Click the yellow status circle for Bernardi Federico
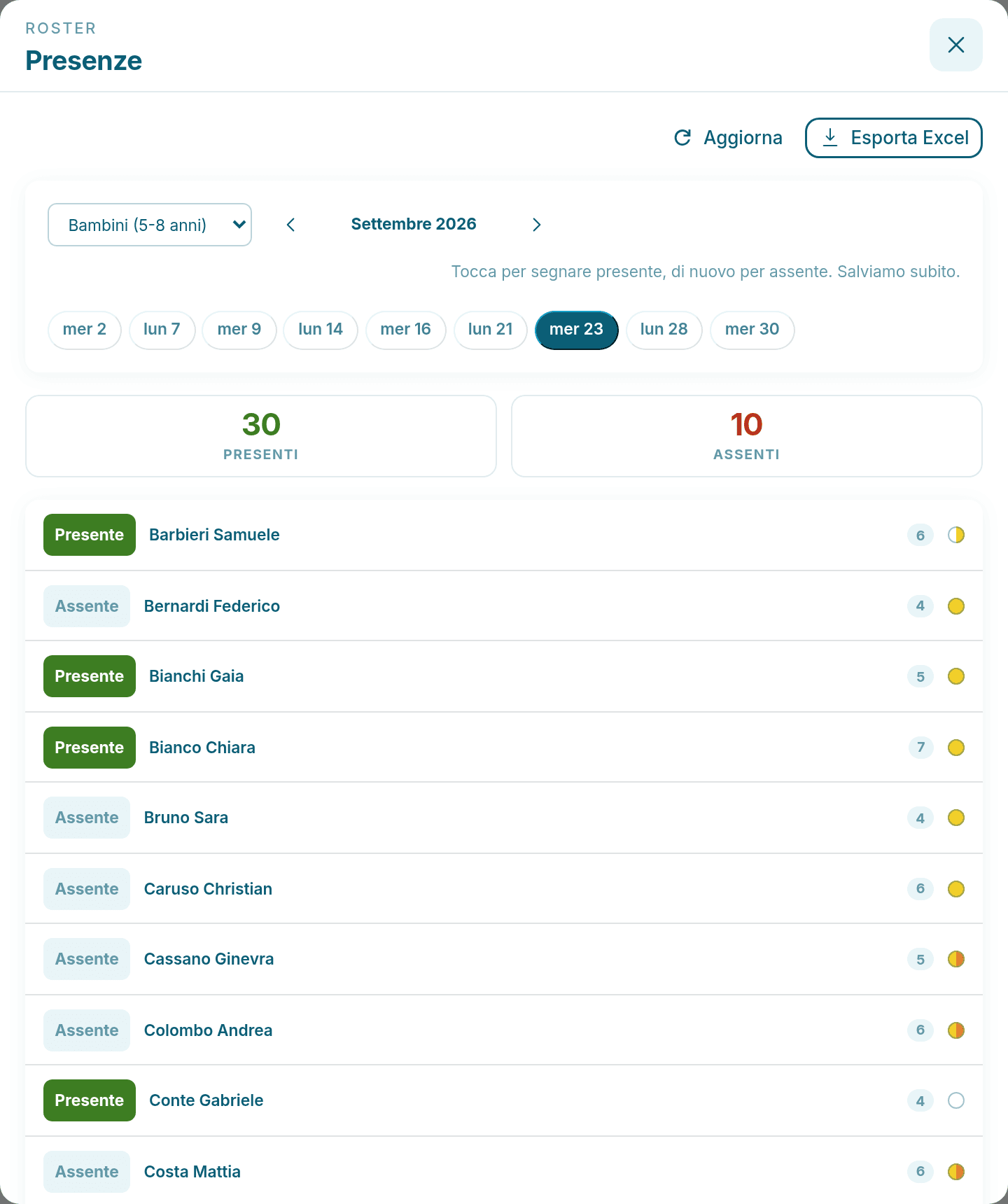1008x1204 pixels. [956, 606]
